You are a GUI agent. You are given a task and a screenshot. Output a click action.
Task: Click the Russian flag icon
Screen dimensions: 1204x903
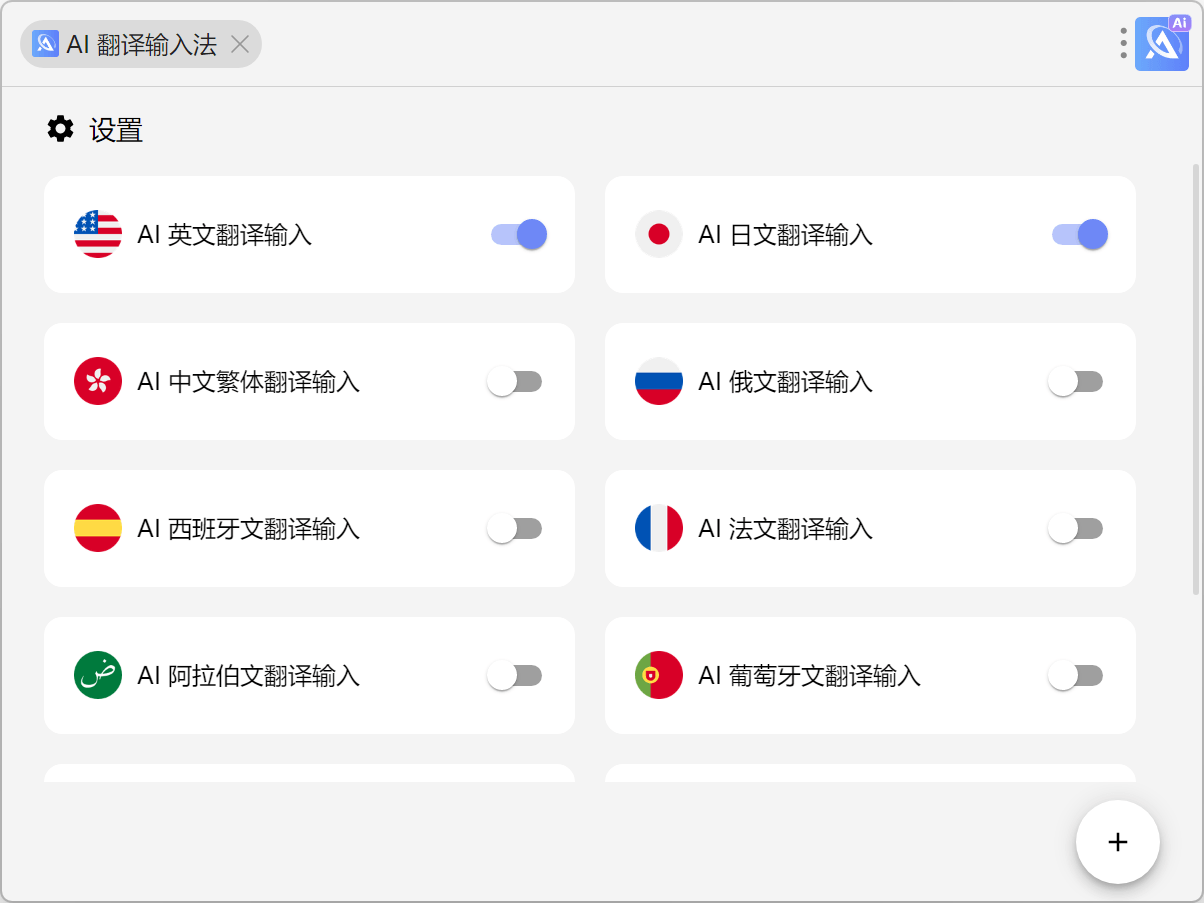click(x=659, y=381)
